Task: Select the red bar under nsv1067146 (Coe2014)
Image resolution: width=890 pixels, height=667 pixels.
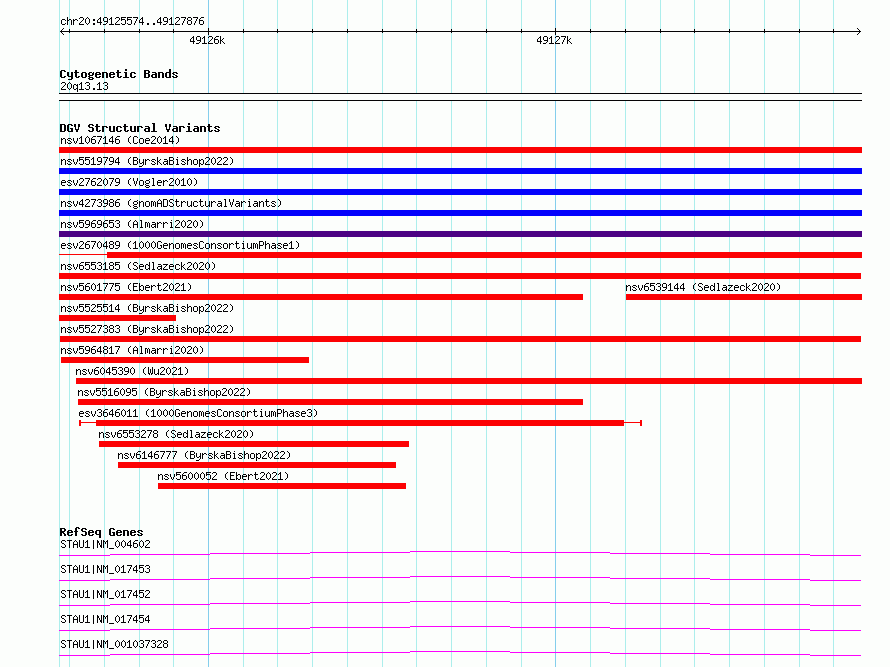Action: pos(460,150)
